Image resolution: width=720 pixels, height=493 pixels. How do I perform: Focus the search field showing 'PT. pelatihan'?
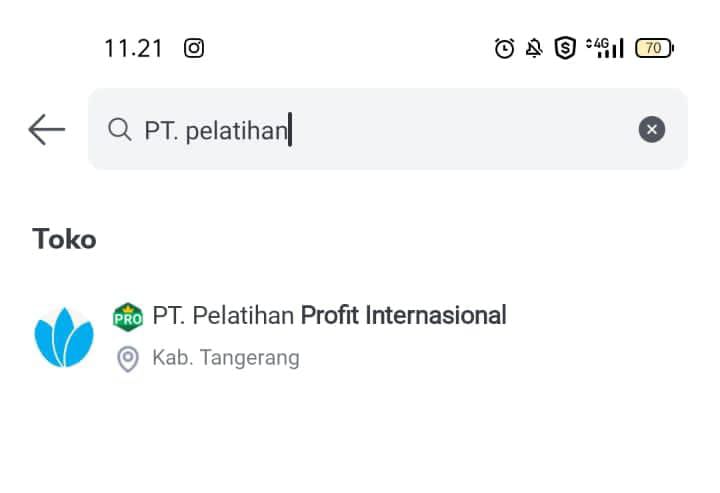pyautogui.click(x=388, y=129)
